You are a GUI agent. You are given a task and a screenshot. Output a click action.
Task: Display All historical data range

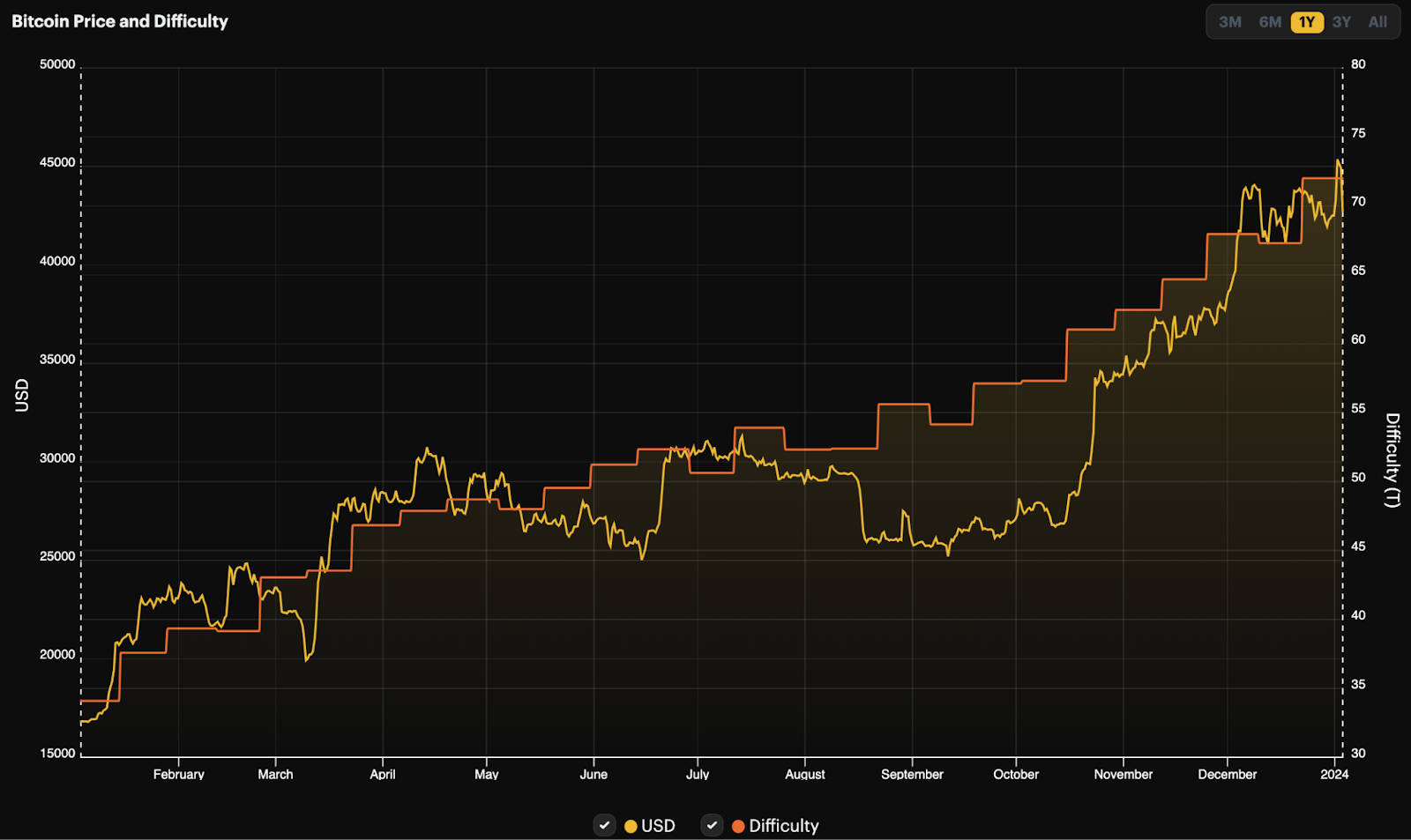pyautogui.click(x=1377, y=22)
